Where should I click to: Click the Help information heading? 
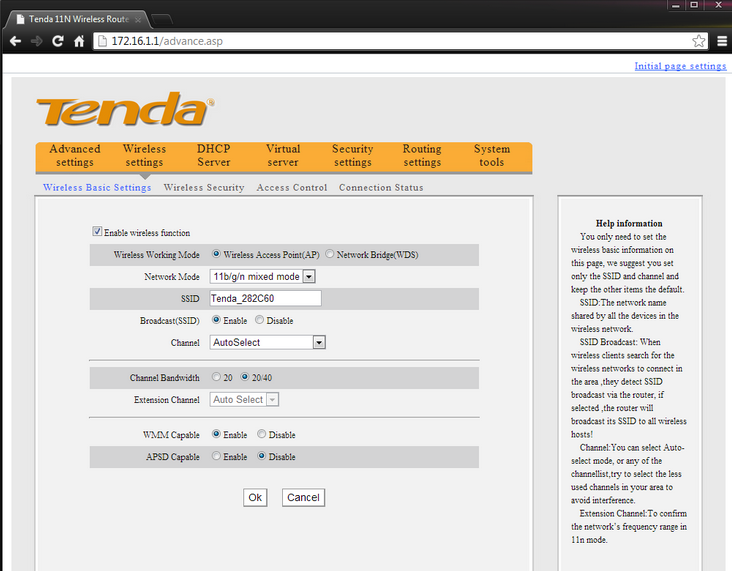(x=629, y=223)
